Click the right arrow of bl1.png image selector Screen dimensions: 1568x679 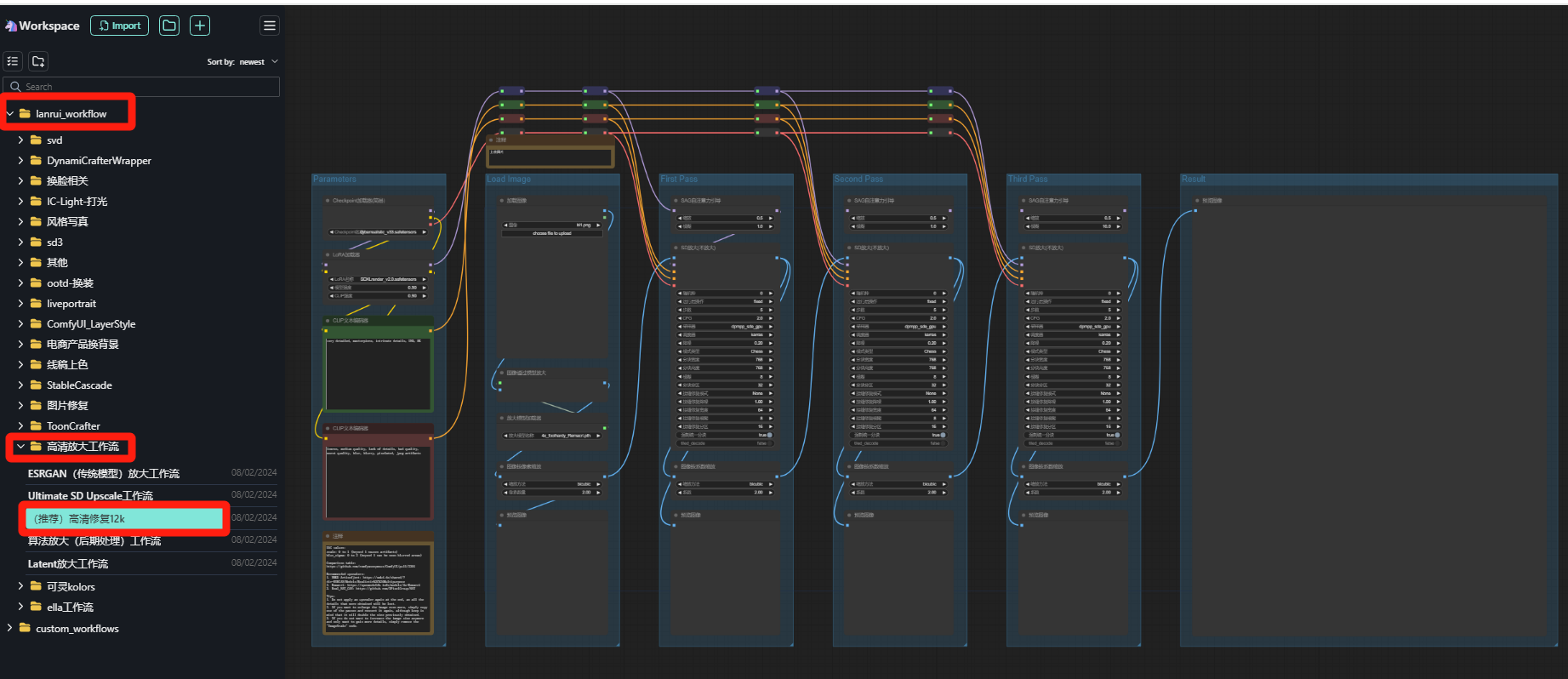[598, 225]
